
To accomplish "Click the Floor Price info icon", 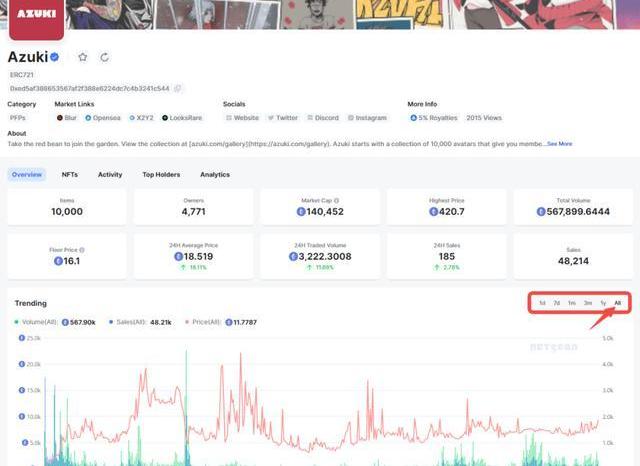I will click(82, 250).
